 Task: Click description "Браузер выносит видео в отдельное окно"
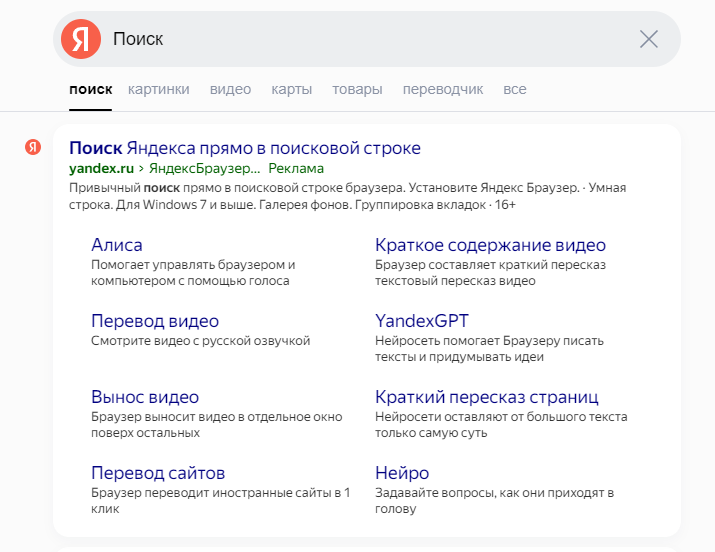(217, 424)
